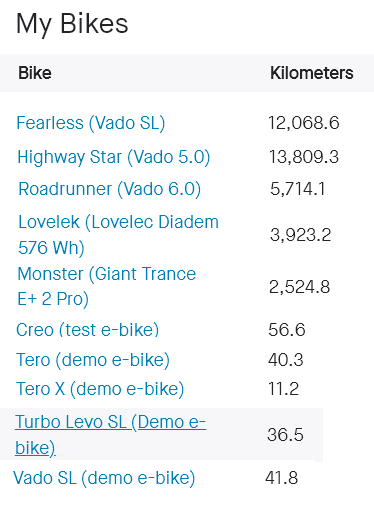This screenshot has width=374, height=510.
Task: Click the 41.8 kilometers value
Action: click(281, 478)
